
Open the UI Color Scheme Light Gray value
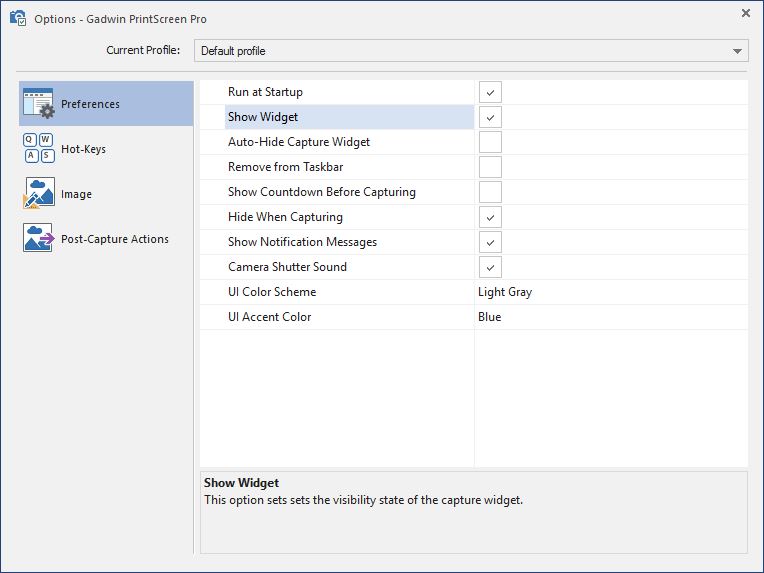[505, 292]
